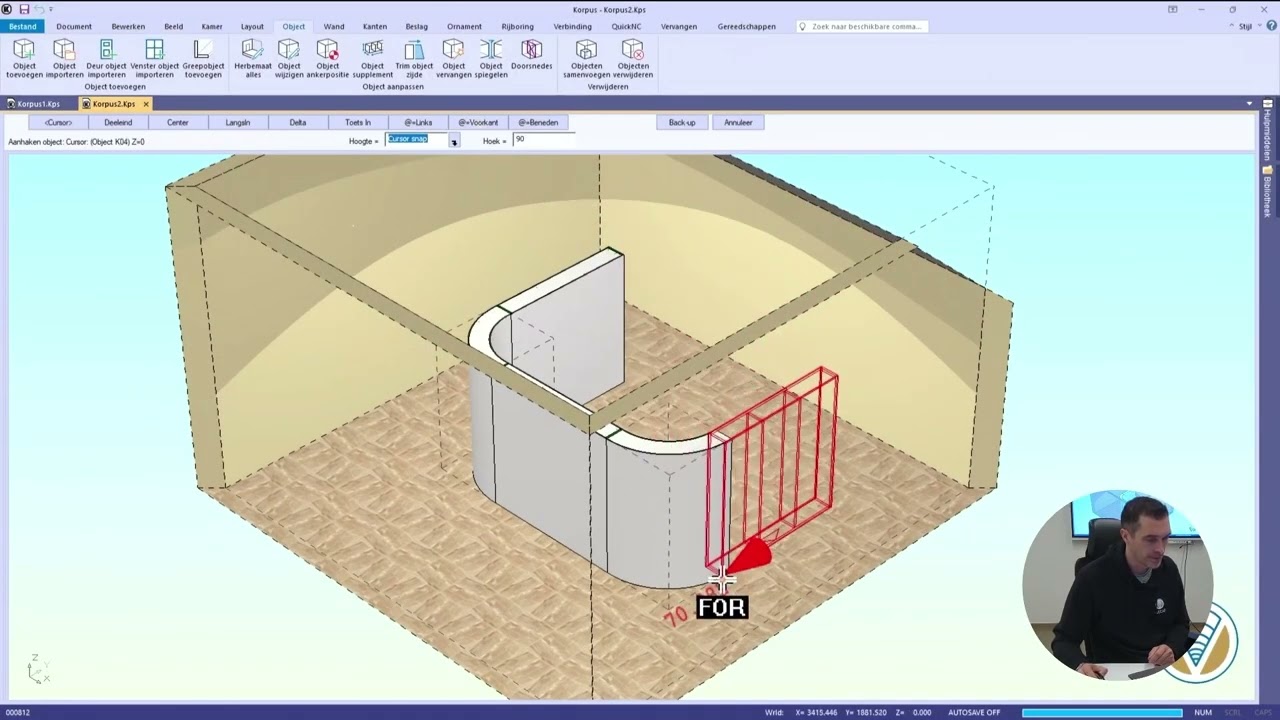Image resolution: width=1280 pixels, height=720 pixels.
Task: Open the Beslag ribbon tab
Action: tap(416, 26)
